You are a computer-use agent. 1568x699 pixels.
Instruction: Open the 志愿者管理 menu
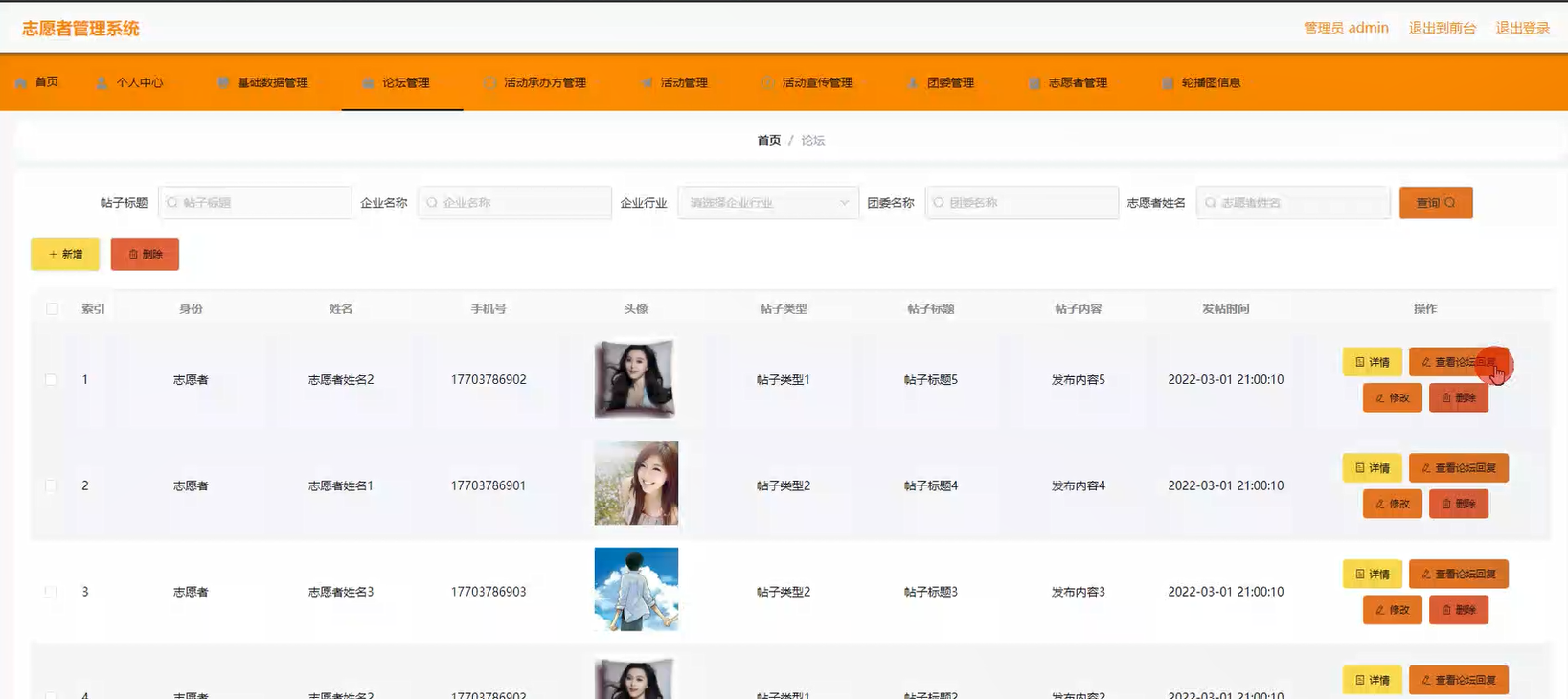coord(1067,82)
